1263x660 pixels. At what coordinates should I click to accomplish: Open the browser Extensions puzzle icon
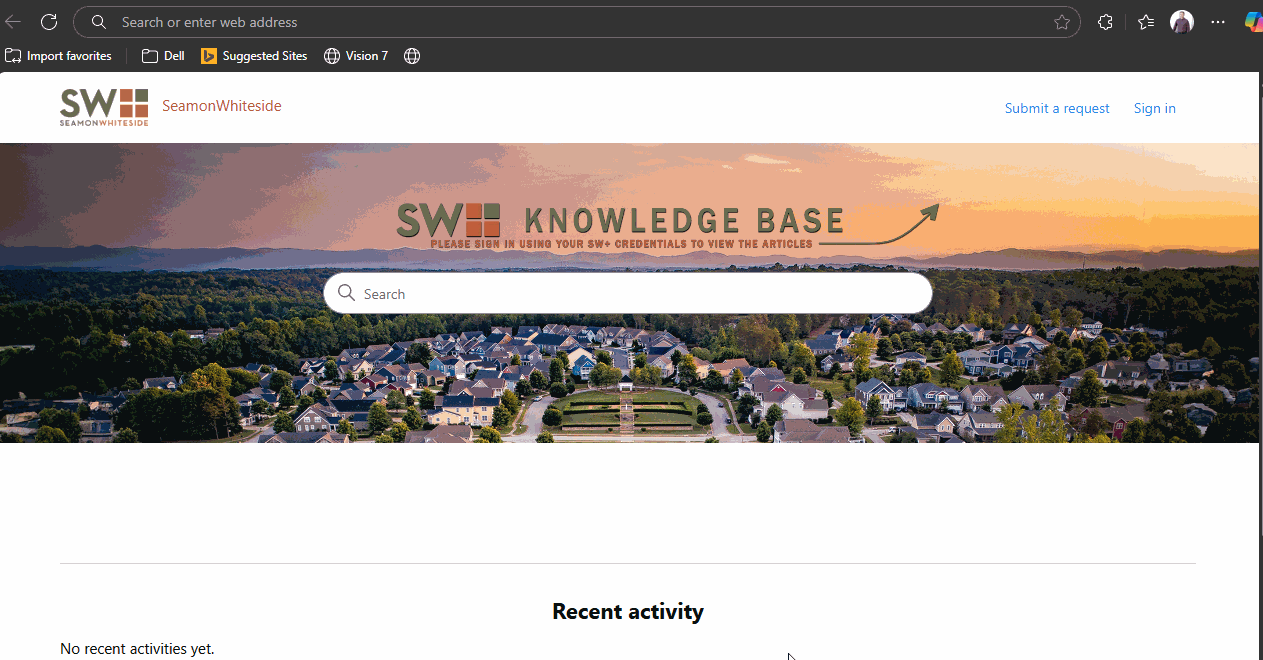pyautogui.click(x=1105, y=22)
